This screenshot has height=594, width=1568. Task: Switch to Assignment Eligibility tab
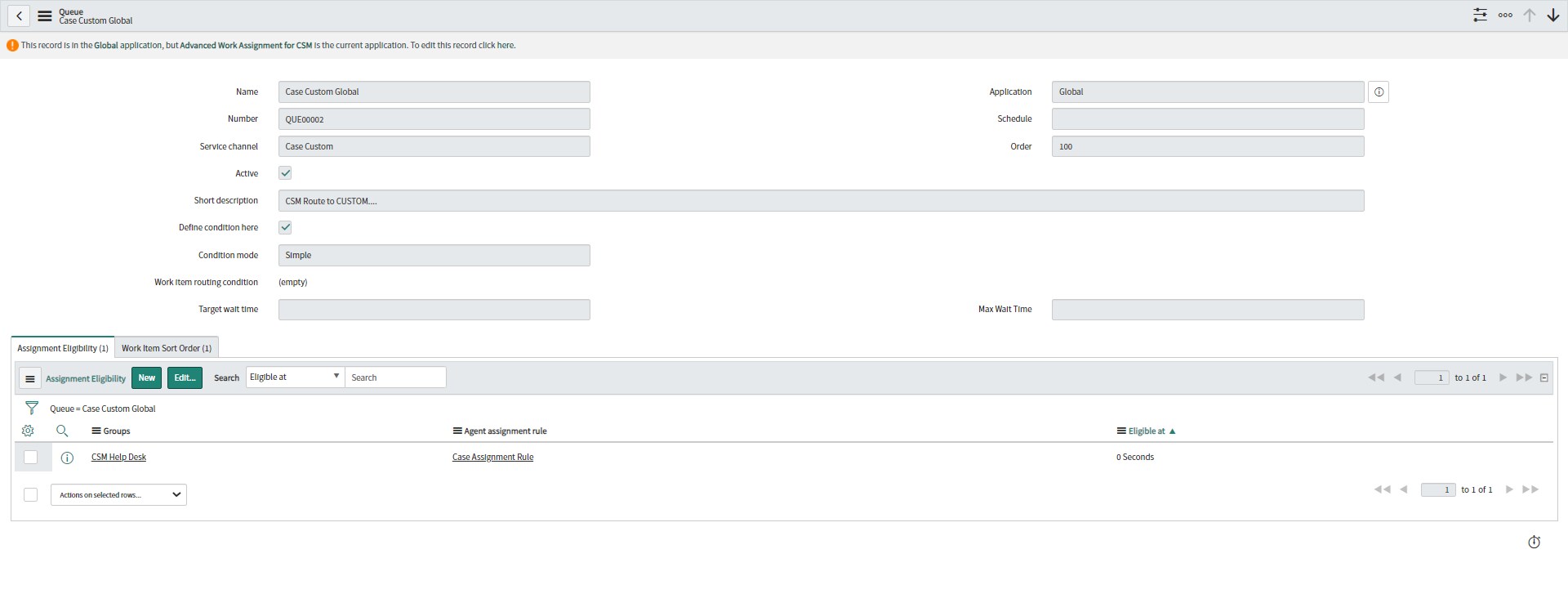tap(63, 348)
